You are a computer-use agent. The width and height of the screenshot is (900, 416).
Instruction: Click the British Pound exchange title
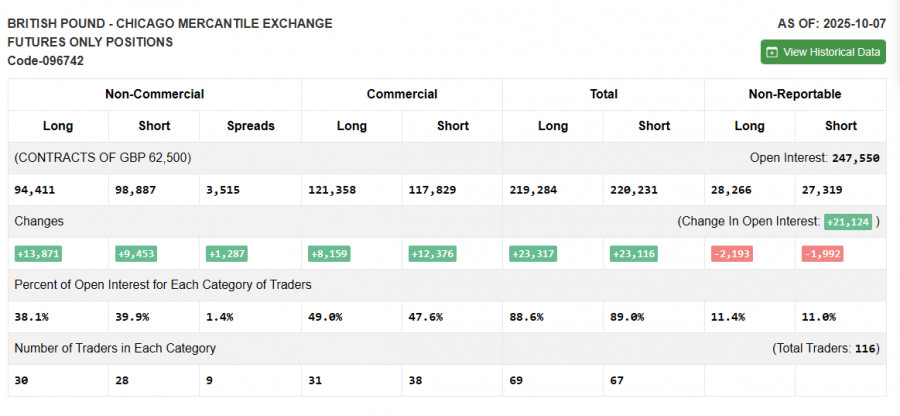click(x=170, y=23)
